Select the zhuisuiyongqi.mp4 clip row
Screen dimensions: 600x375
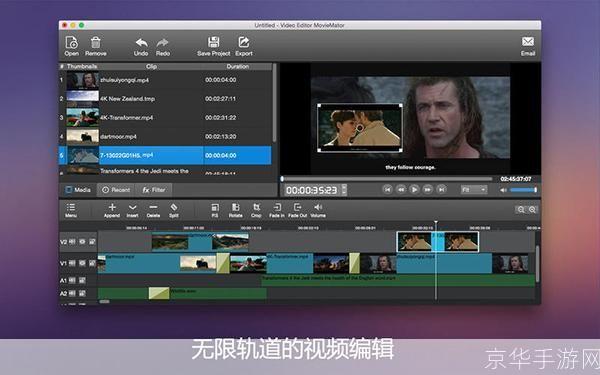point(165,80)
